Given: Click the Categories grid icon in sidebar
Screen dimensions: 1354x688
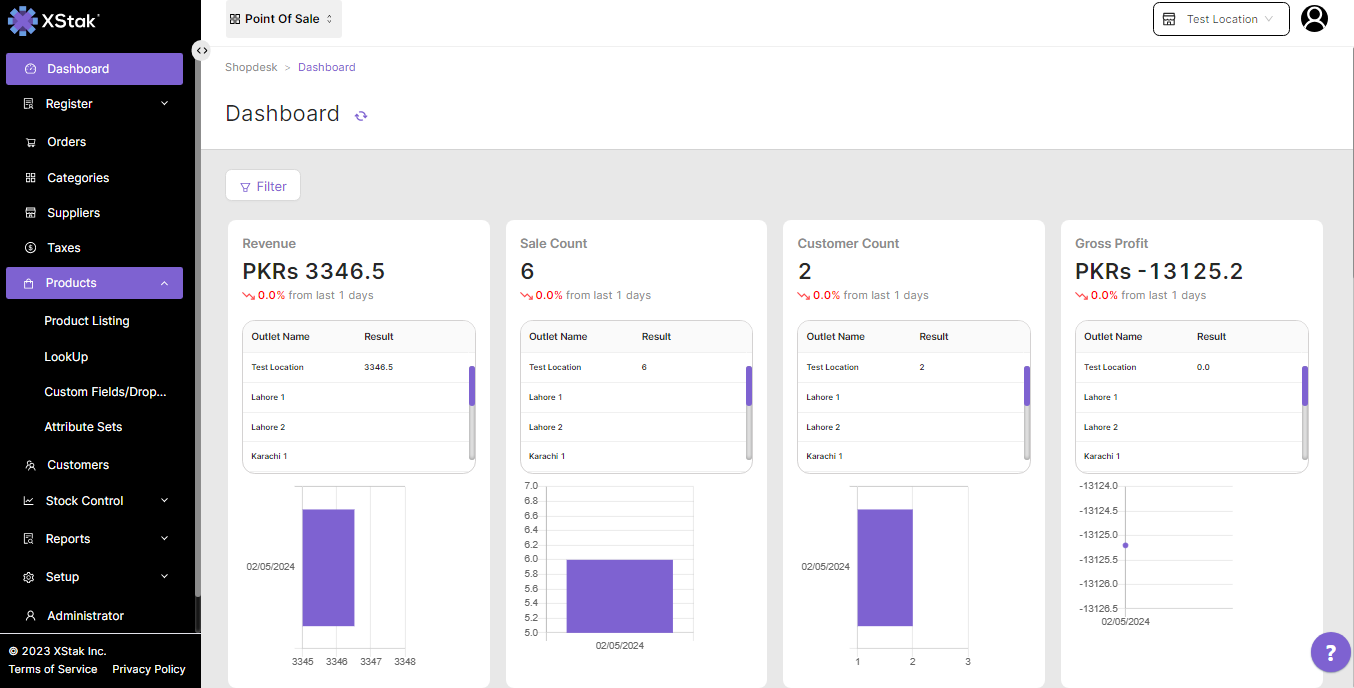Looking at the screenshot, I should pyautogui.click(x=30, y=178).
